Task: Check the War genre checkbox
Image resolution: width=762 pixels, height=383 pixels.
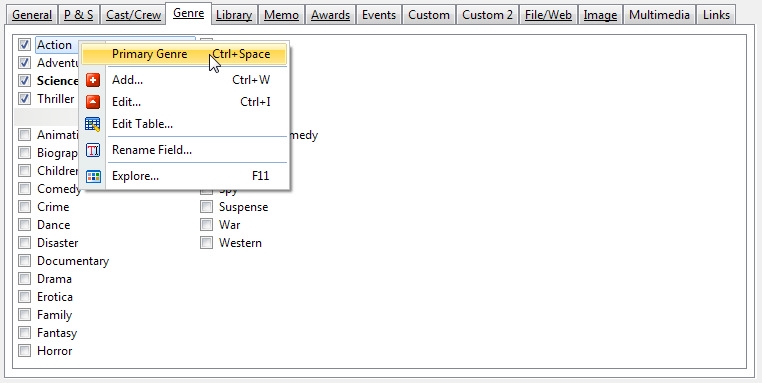Action: point(207,225)
